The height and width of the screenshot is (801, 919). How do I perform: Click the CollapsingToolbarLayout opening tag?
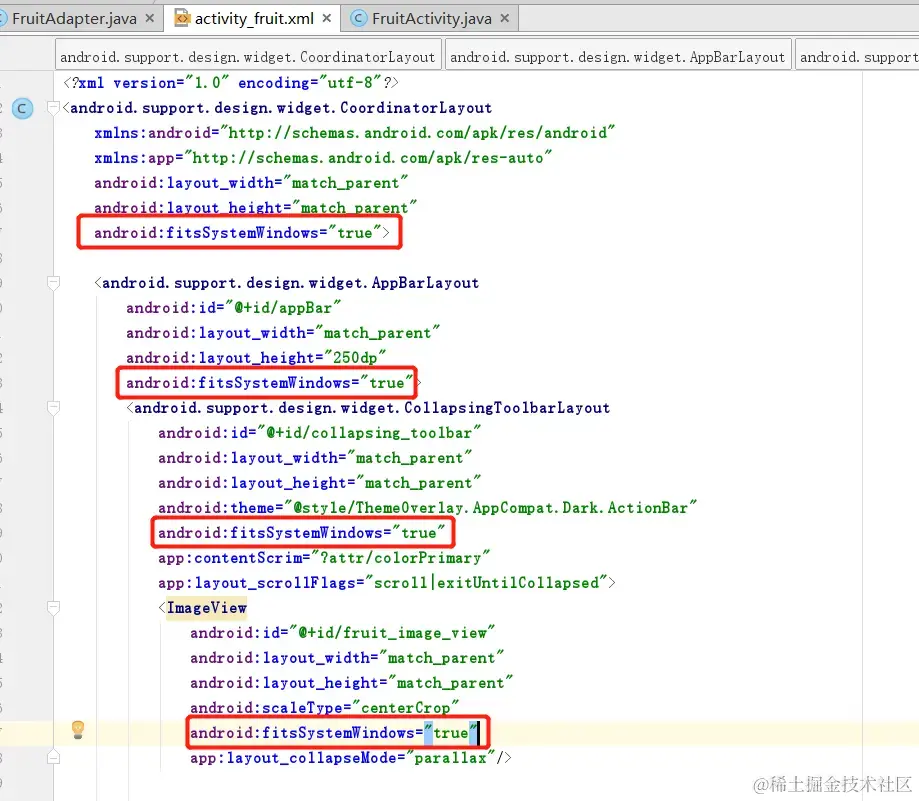368,408
